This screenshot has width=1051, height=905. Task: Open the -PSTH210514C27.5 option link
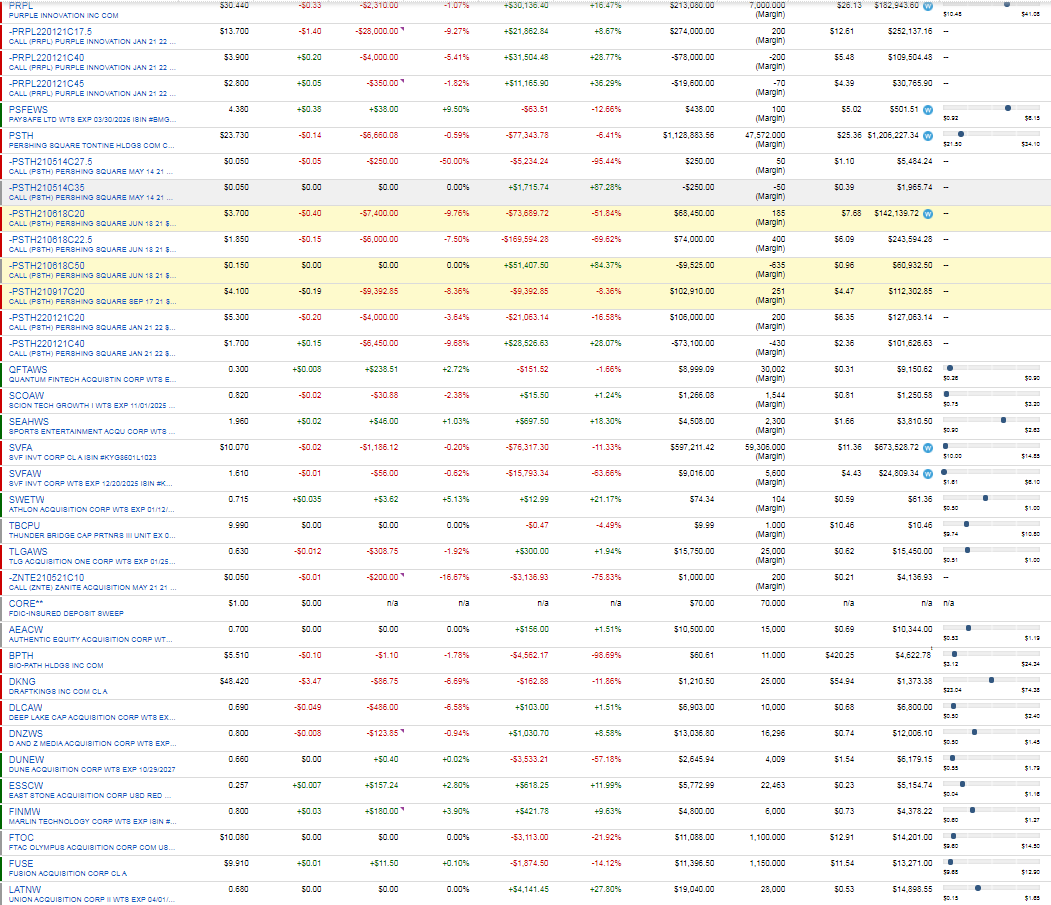coord(50,162)
